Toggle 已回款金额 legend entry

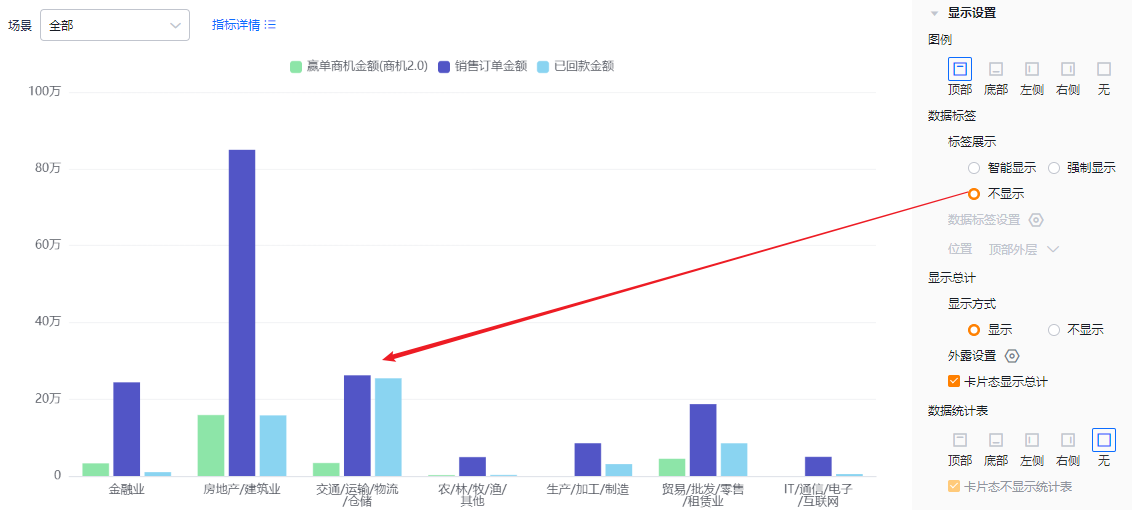pyautogui.click(x=576, y=66)
